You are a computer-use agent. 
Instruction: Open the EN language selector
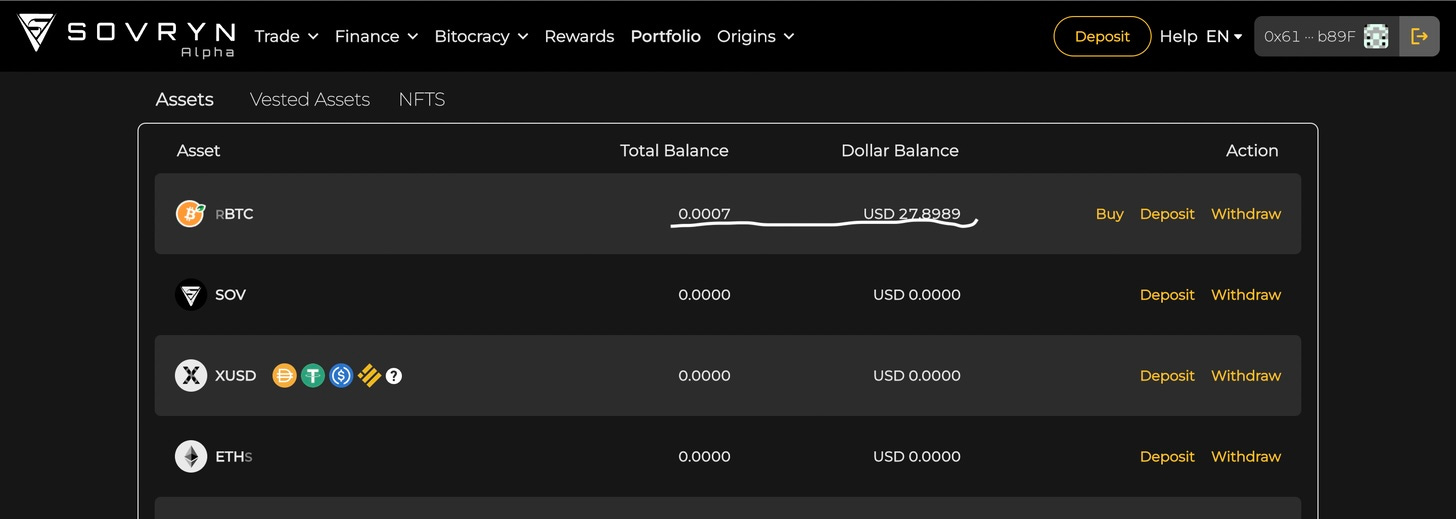click(x=1224, y=36)
